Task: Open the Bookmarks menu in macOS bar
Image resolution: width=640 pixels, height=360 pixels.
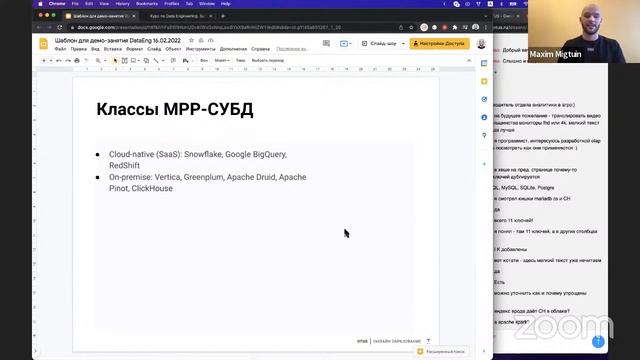Action: [147, 4]
